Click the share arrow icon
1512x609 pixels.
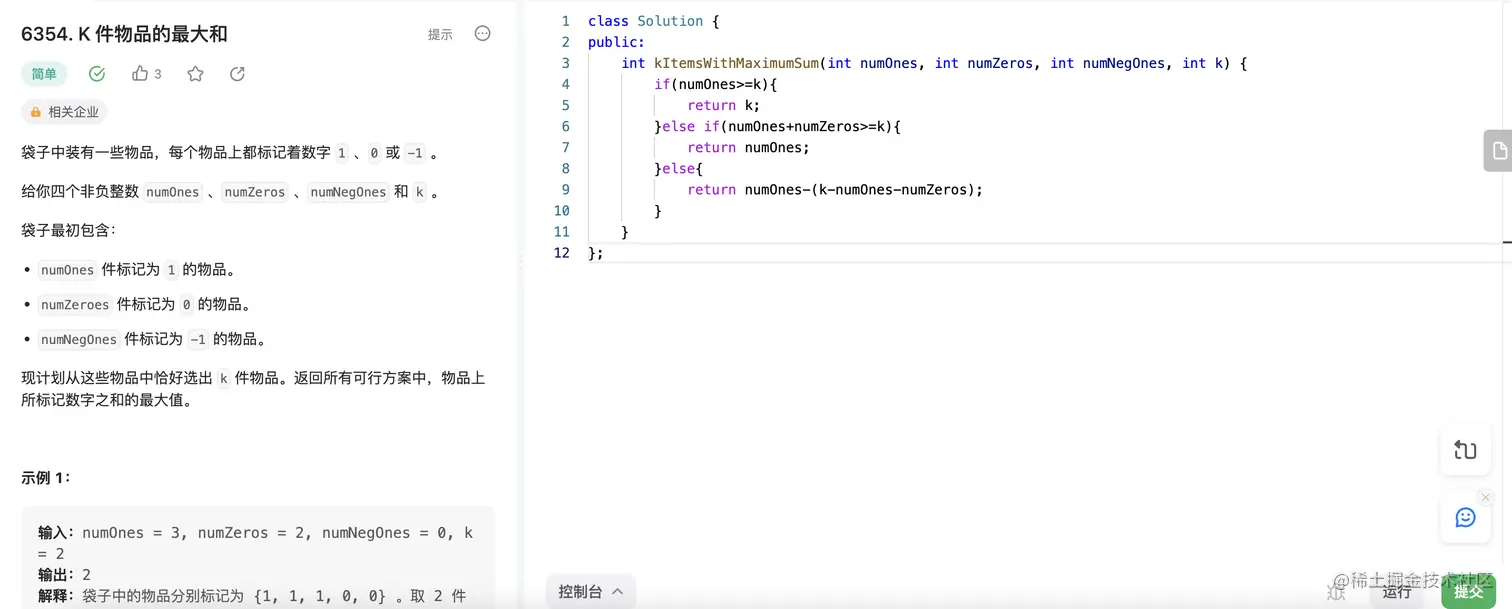(x=237, y=74)
